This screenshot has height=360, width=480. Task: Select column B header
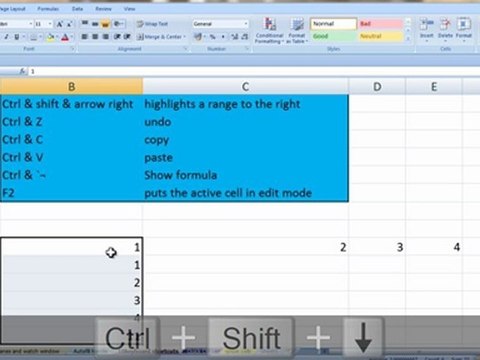[71, 87]
